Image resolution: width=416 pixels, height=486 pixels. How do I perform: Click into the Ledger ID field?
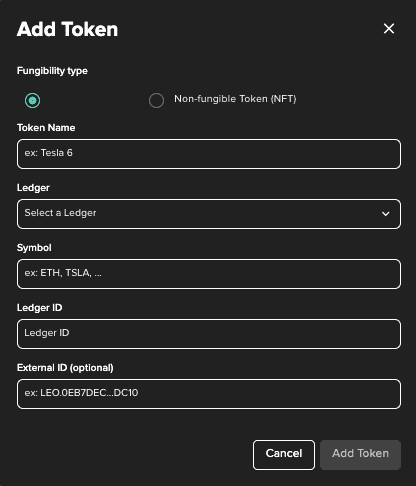click(209, 334)
